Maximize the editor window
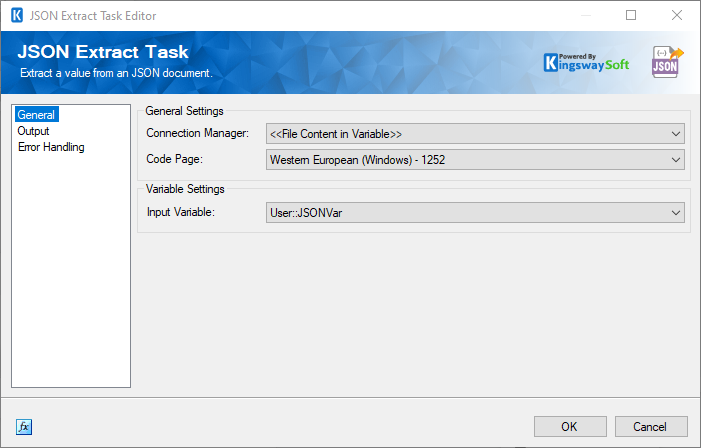The image size is (701, 448). (x=631, y=16)
